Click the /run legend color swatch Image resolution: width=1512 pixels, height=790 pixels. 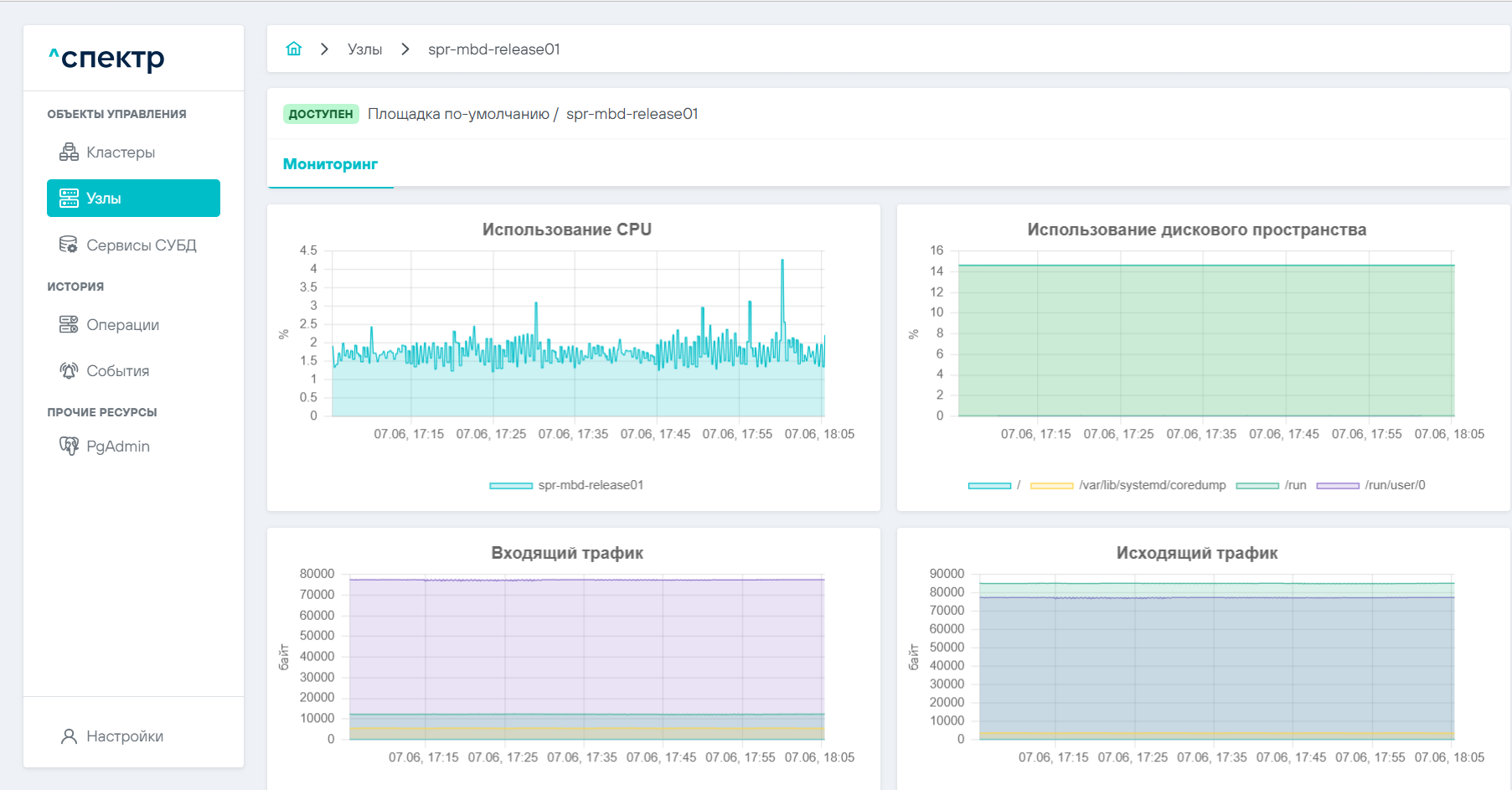(x=1257, y=485)
